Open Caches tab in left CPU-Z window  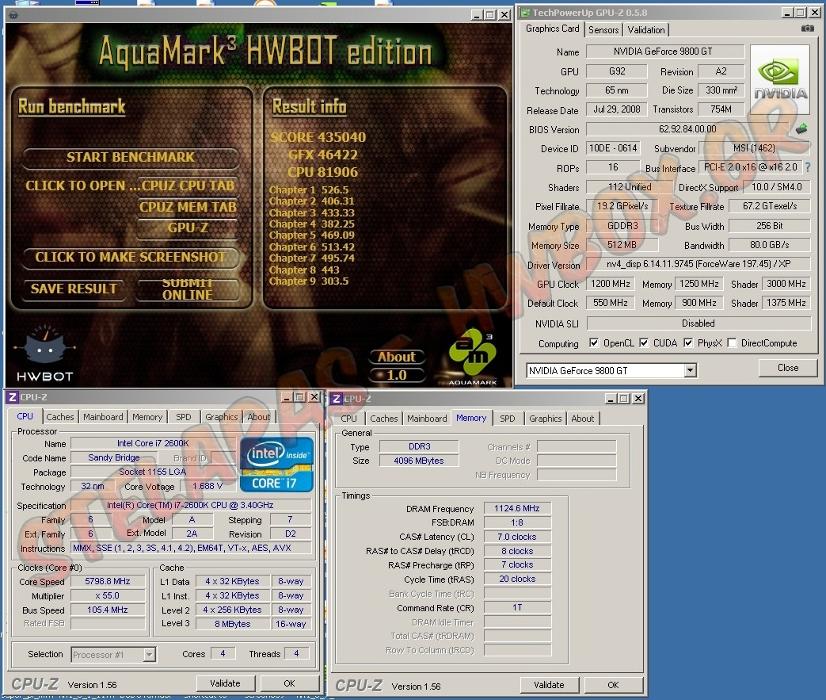coord(60,417)
